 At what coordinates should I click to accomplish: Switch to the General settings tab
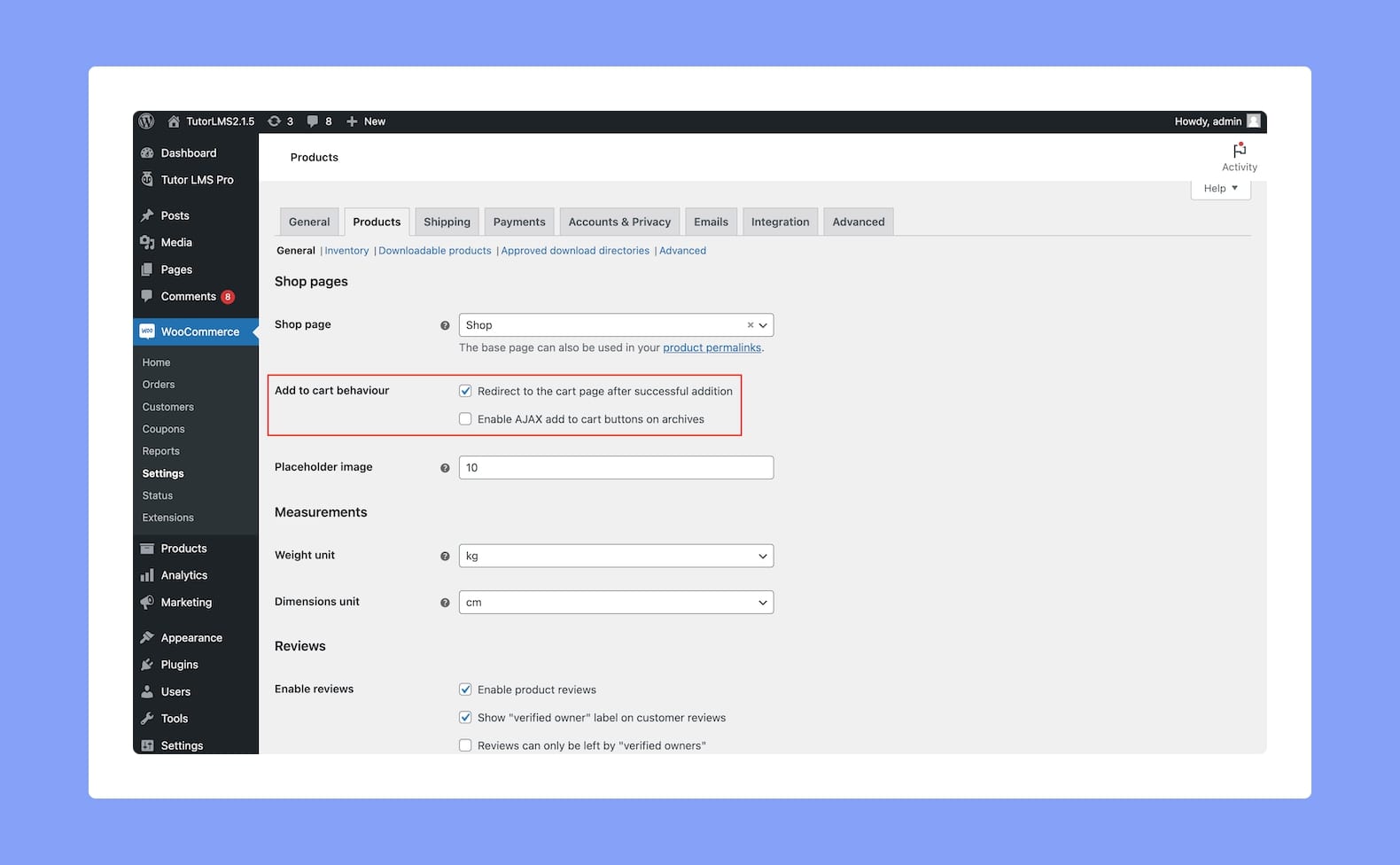pos(309,222)
